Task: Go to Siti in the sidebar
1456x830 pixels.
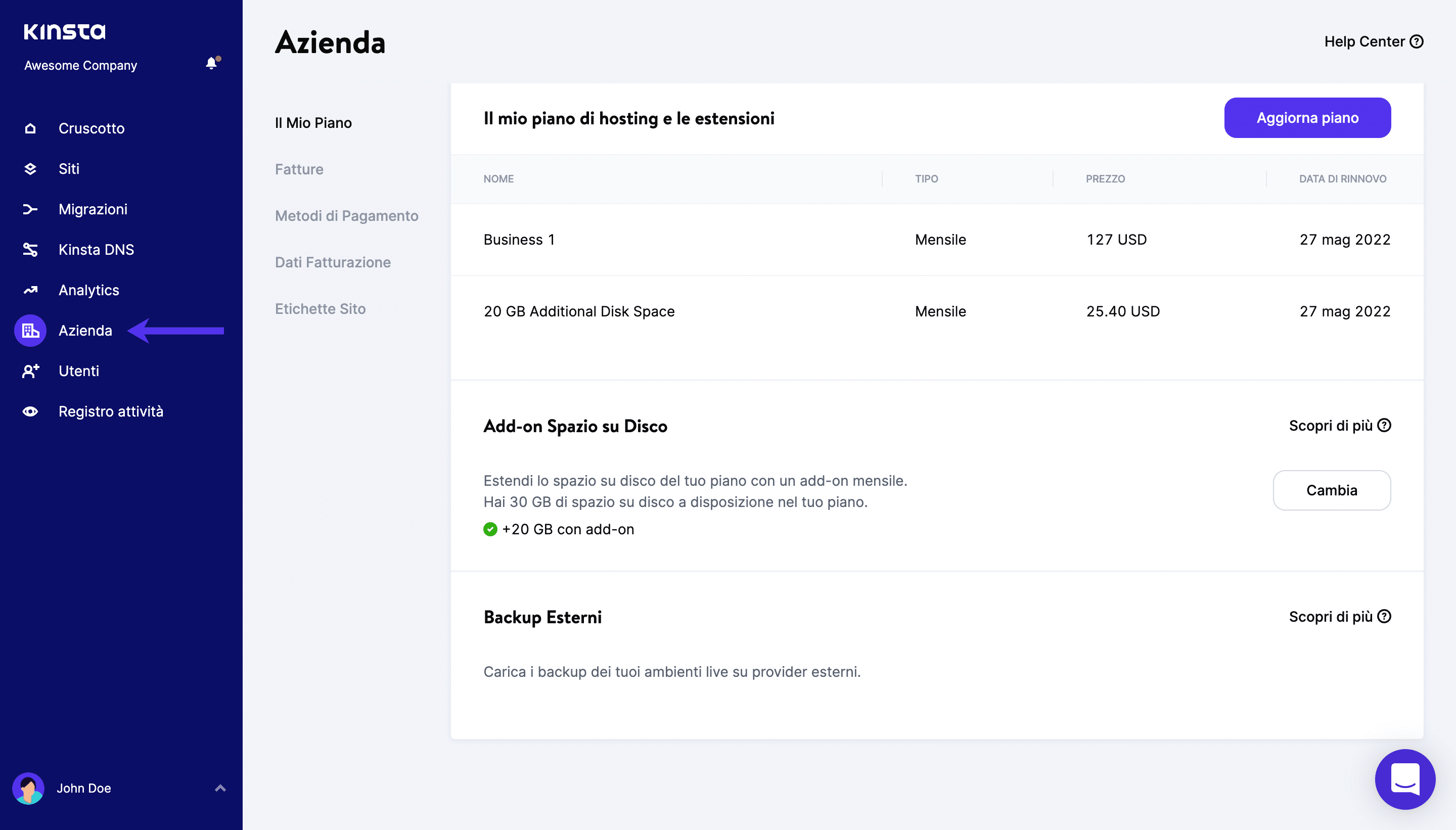Action: point(69,169)
